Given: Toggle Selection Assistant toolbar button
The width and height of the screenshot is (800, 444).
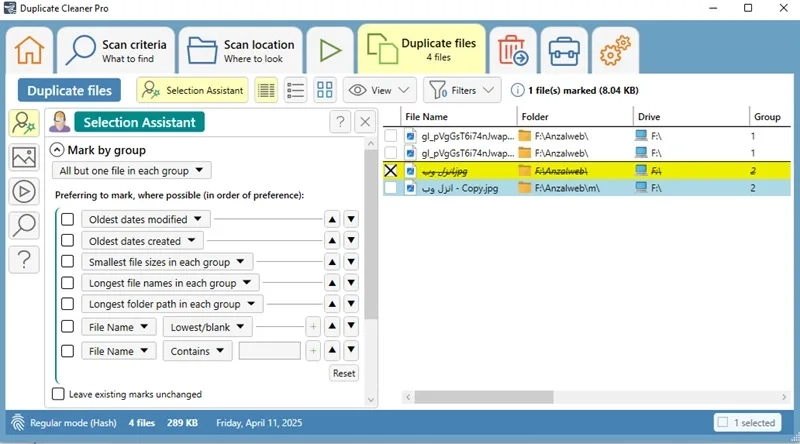Looking at the screenshot, I should pyautogui.click(x=192, y=90).
